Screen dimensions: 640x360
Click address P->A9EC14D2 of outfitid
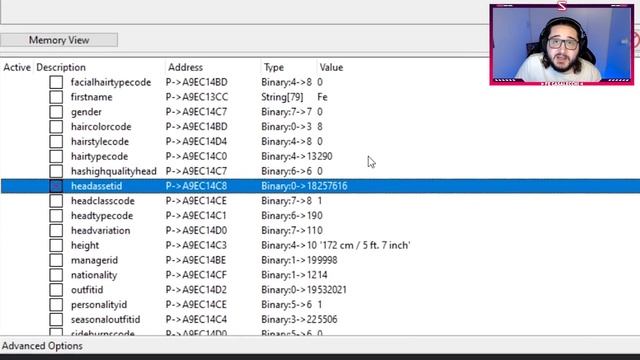(197, 290)
